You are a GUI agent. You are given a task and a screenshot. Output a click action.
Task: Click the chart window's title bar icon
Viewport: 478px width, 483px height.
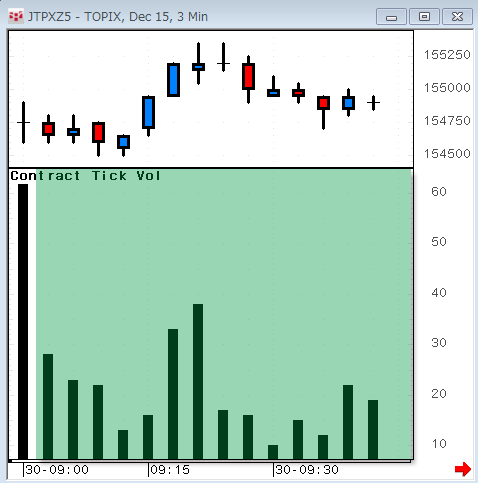click(x=16, y=16)
